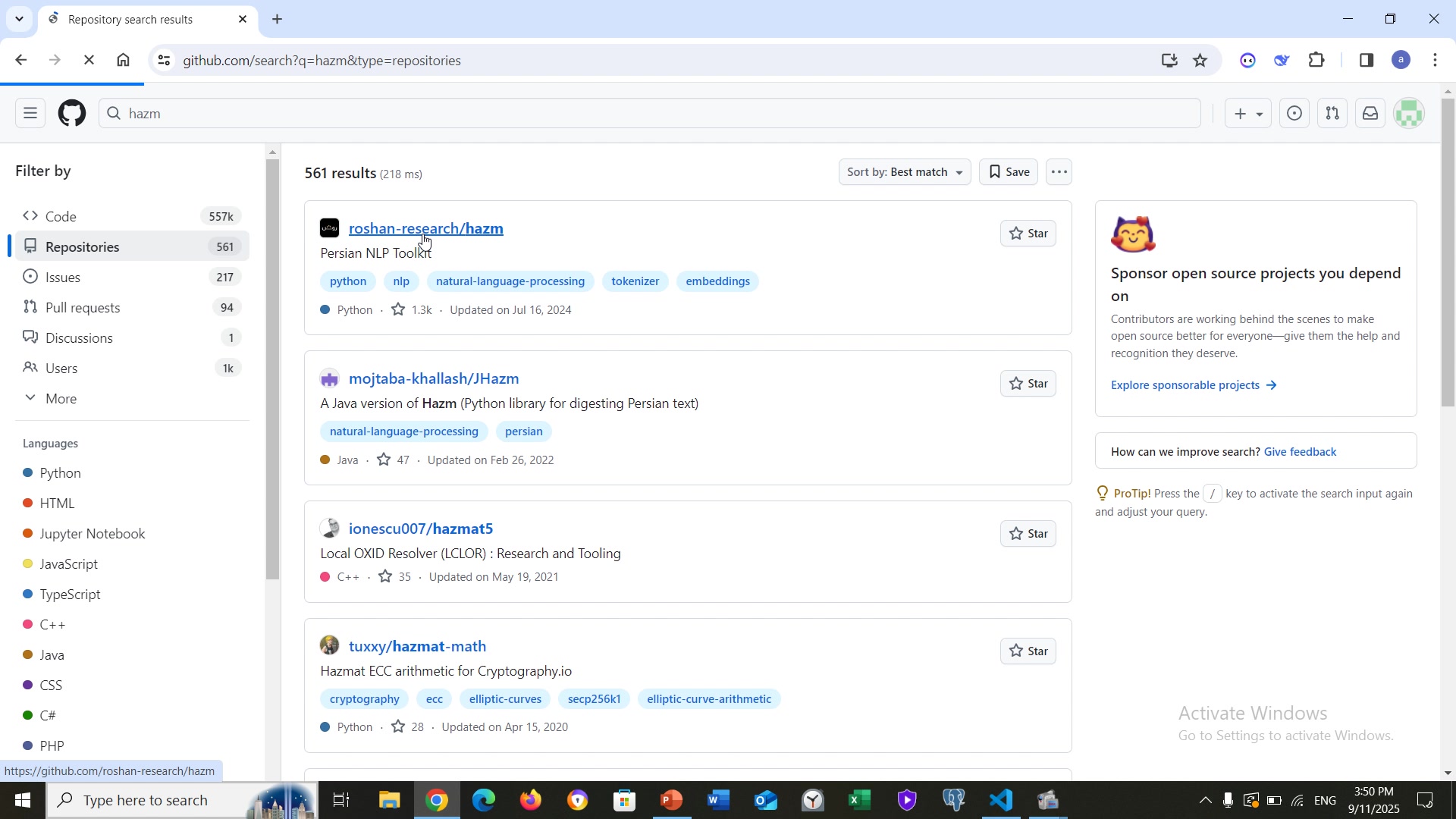Bookmark this page with star icon
Image resolution: width=1456 pixels, height=819 pixels.
1200,61
